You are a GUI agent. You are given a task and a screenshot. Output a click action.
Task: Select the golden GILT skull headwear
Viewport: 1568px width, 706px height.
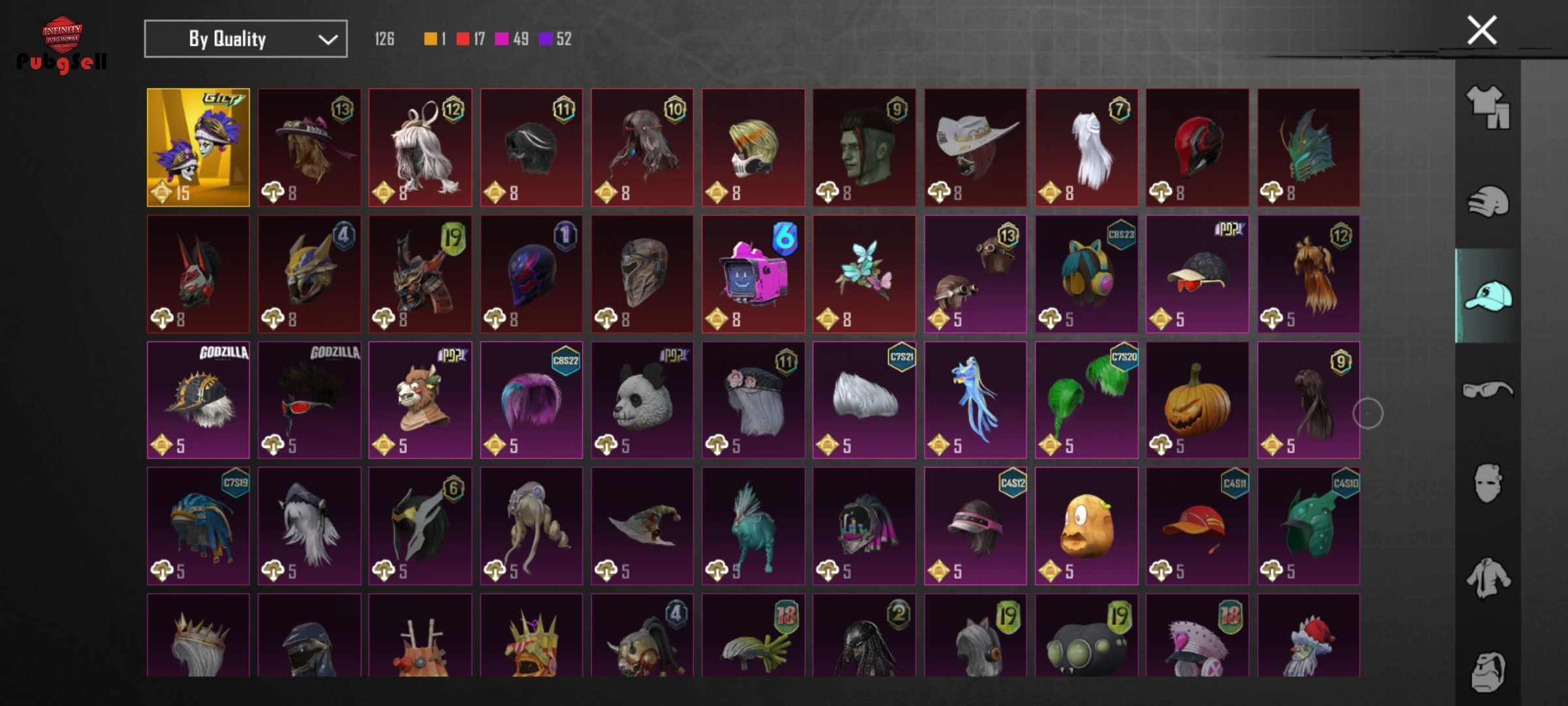click(198, 148)
